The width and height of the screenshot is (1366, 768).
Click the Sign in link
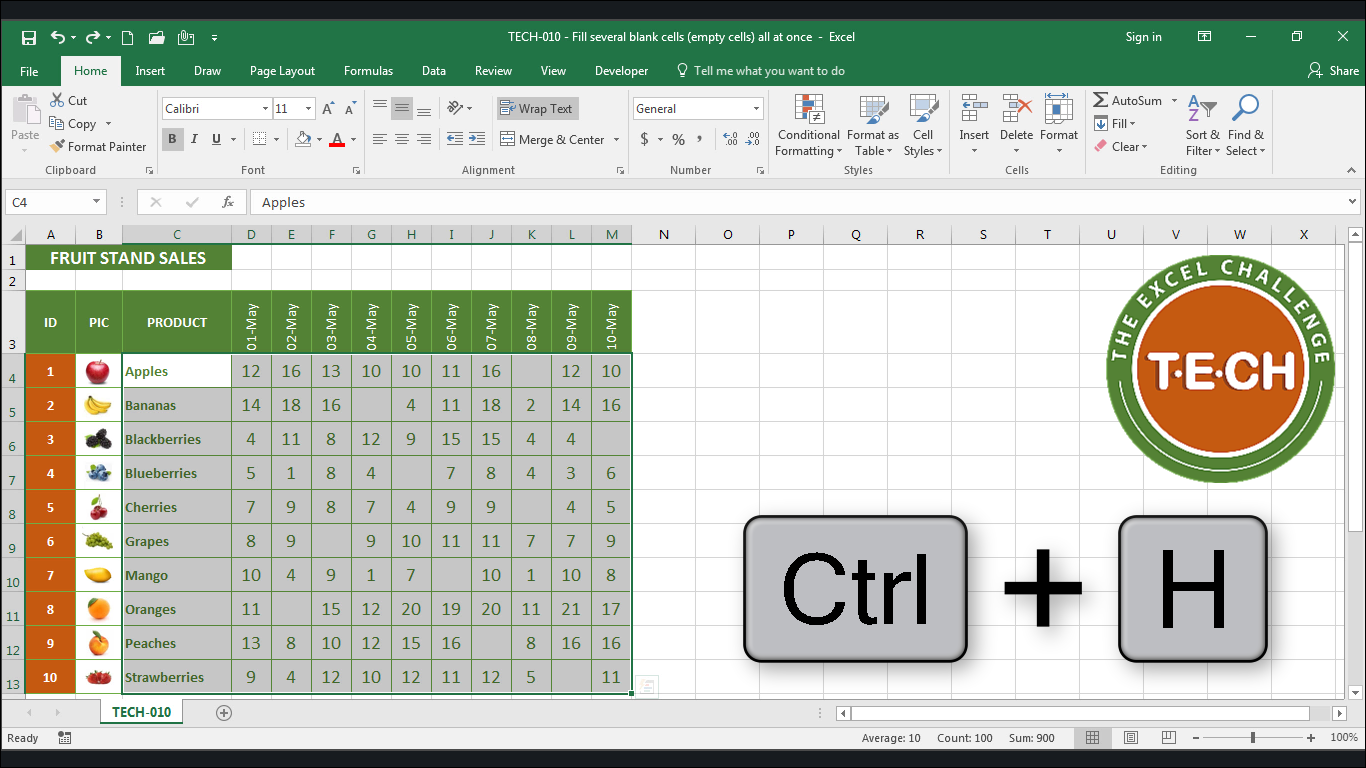click(1143, 37)
